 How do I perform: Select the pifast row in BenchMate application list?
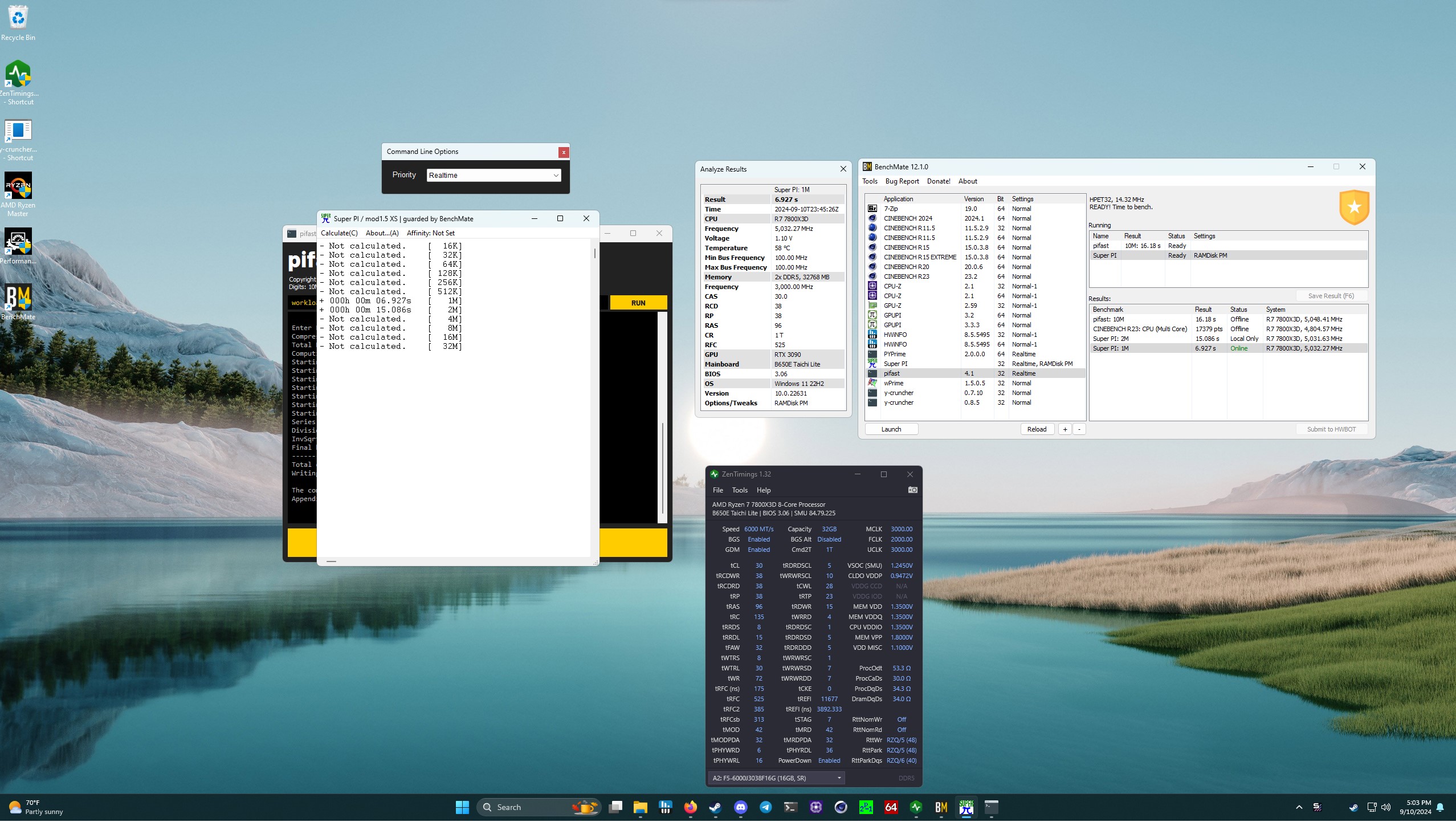975,374
